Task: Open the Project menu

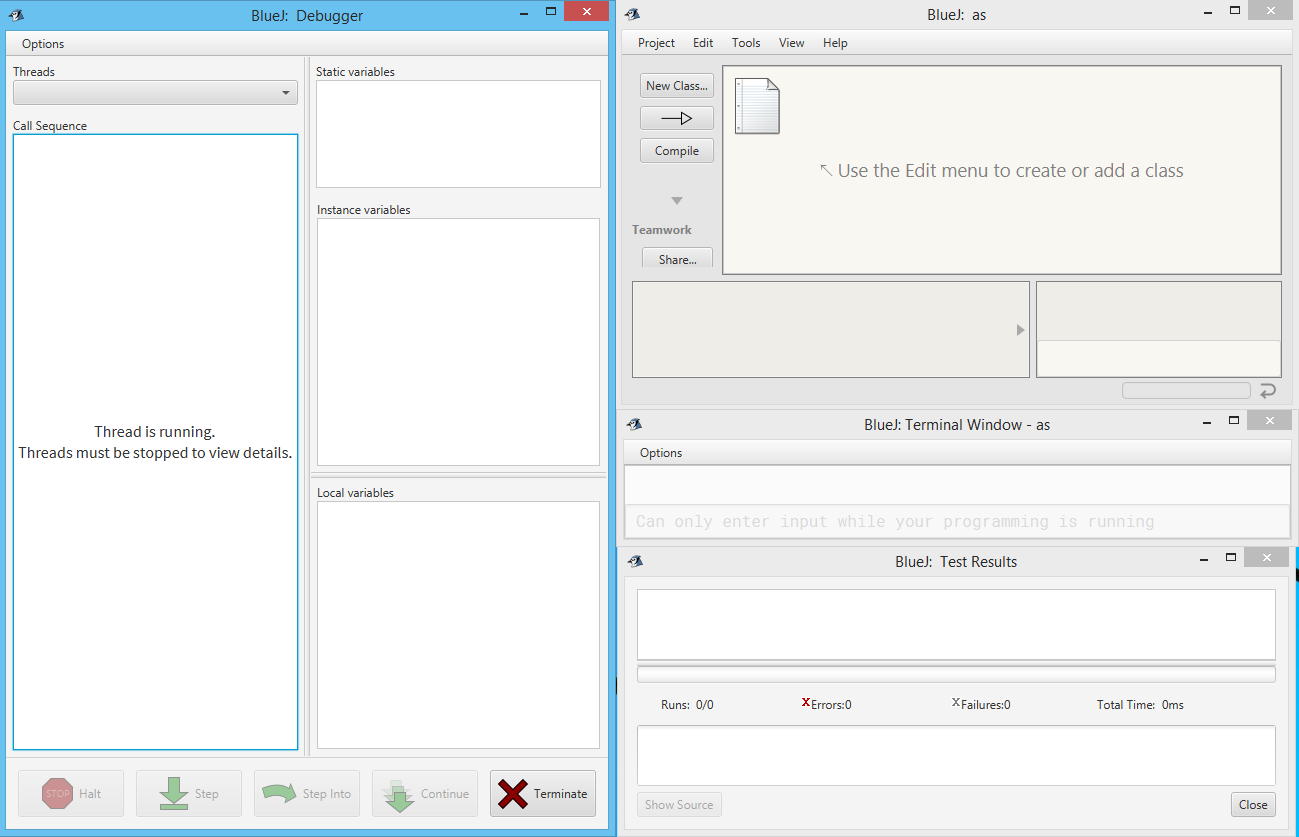Action: [x=656, y=43]
